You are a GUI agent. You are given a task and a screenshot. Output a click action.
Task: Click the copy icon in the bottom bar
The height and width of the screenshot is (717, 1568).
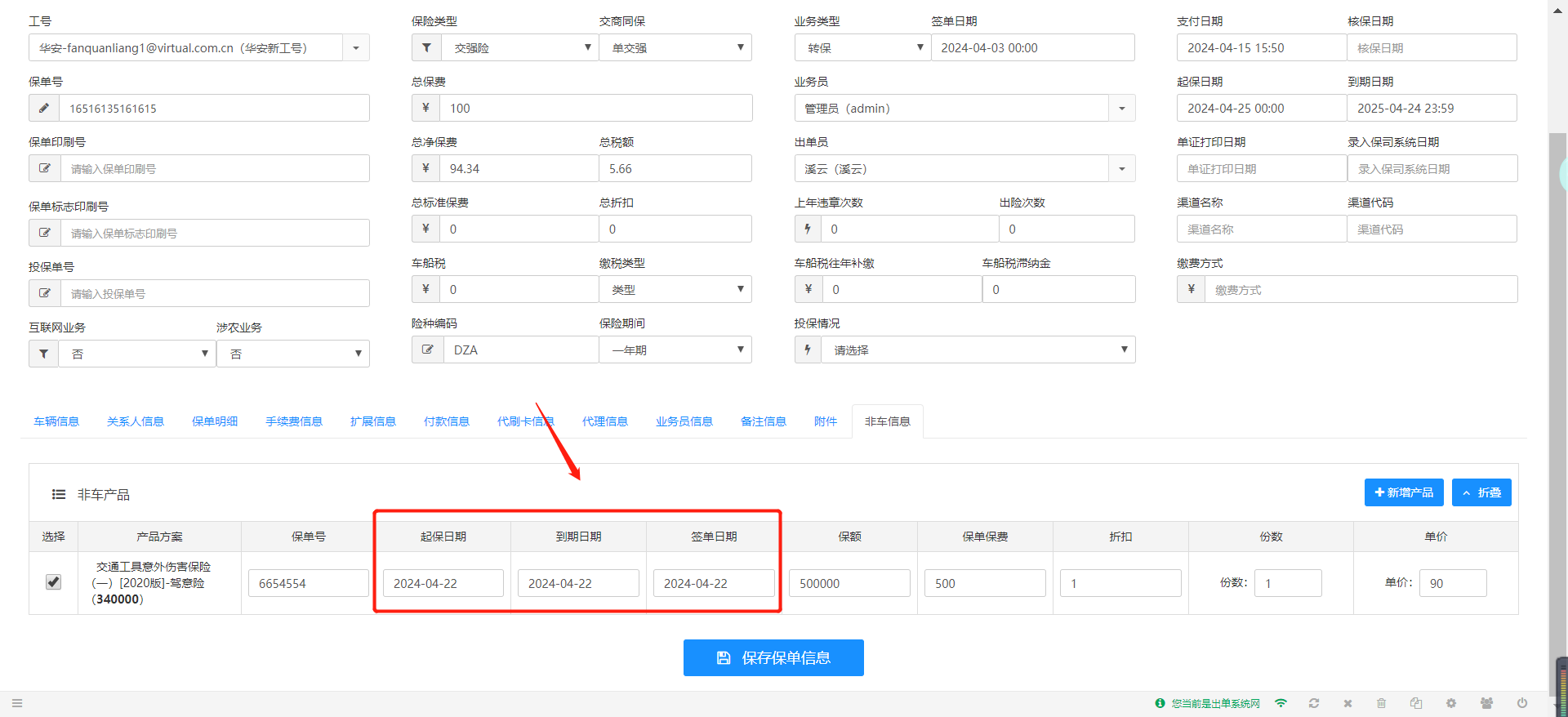1416,703
